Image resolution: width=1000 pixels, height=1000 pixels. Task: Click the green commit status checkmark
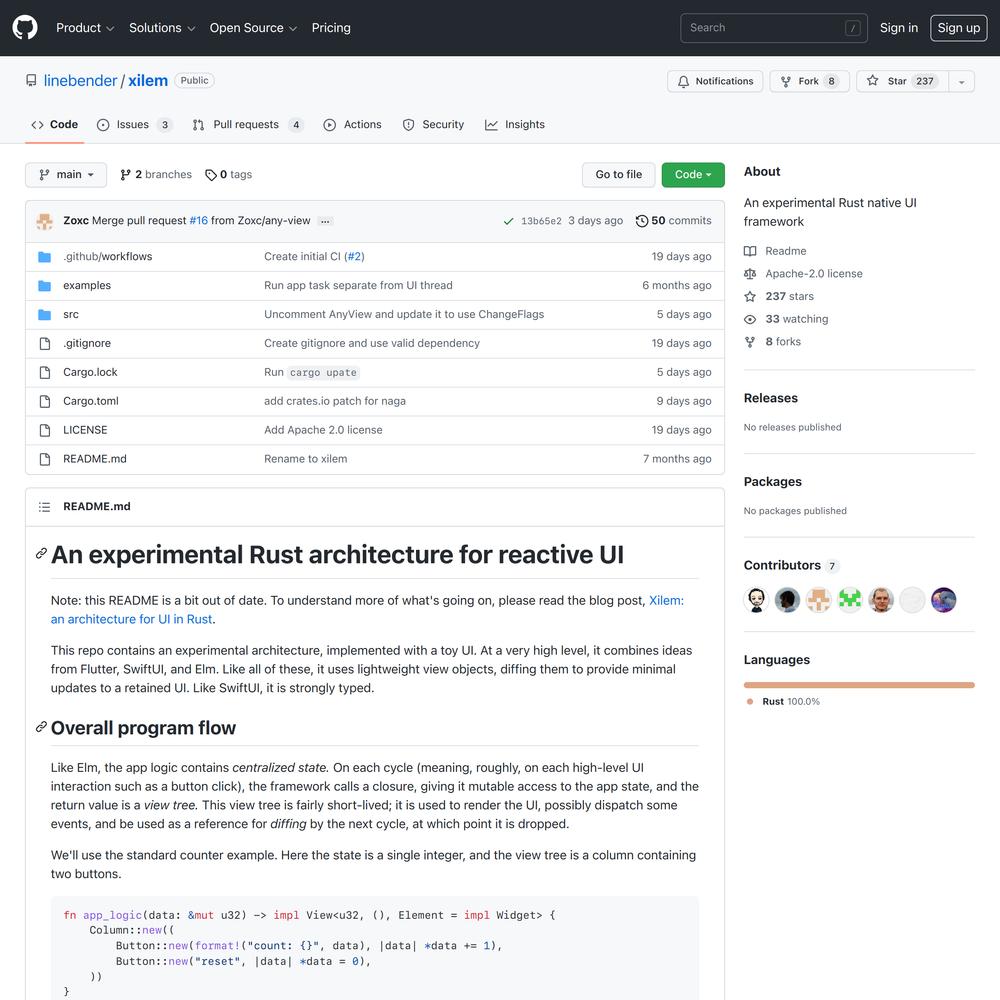[508, 221]
